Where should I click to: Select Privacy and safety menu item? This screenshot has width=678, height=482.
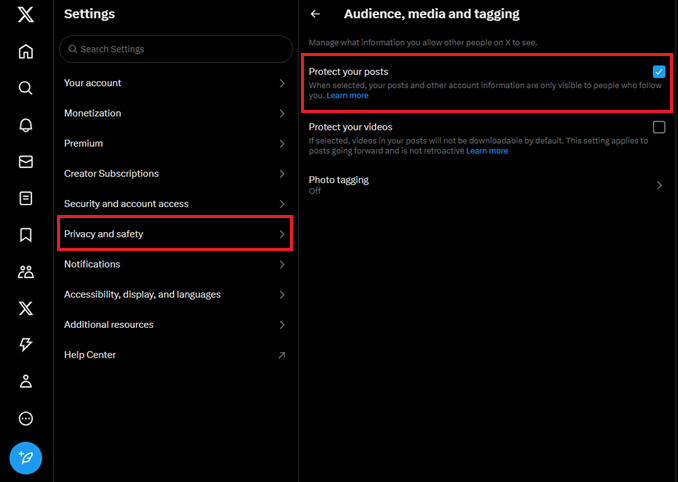click(174, 234)
